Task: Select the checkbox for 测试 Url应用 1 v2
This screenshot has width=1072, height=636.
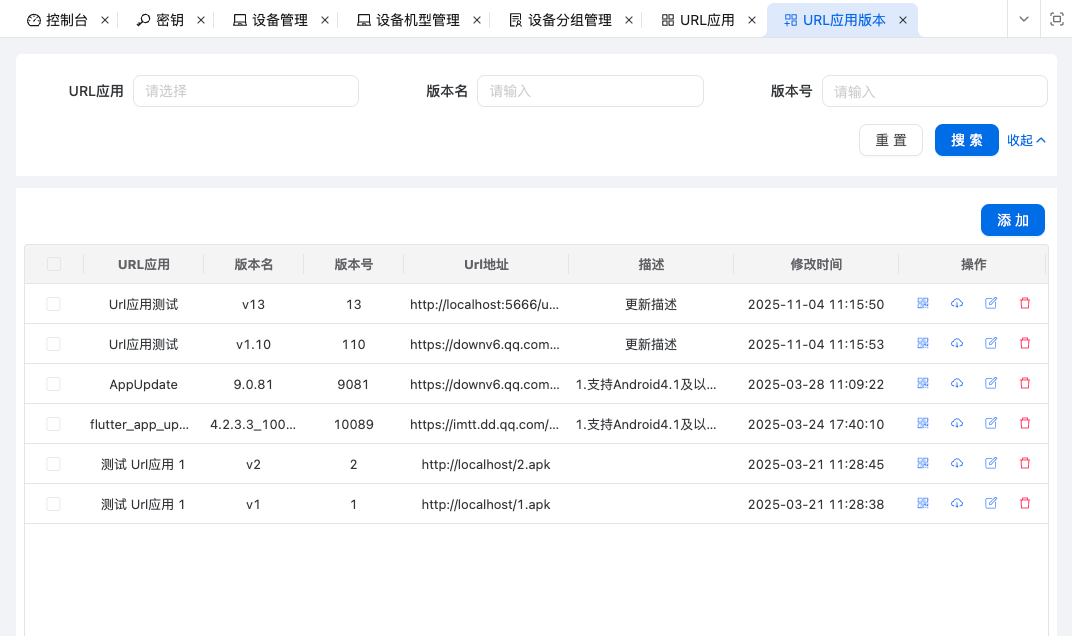Action: pos(53,463)
